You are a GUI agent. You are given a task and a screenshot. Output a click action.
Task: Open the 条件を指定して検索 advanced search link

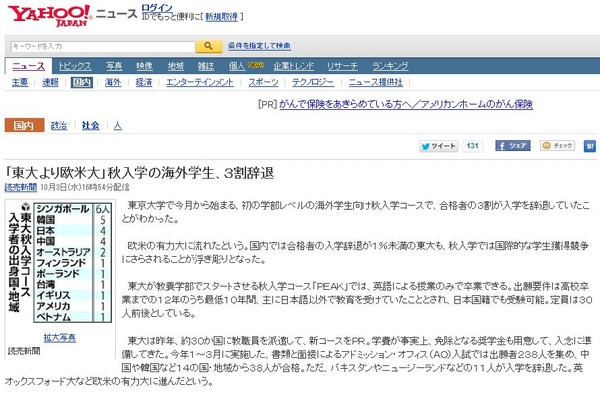[x=259, y=46]
